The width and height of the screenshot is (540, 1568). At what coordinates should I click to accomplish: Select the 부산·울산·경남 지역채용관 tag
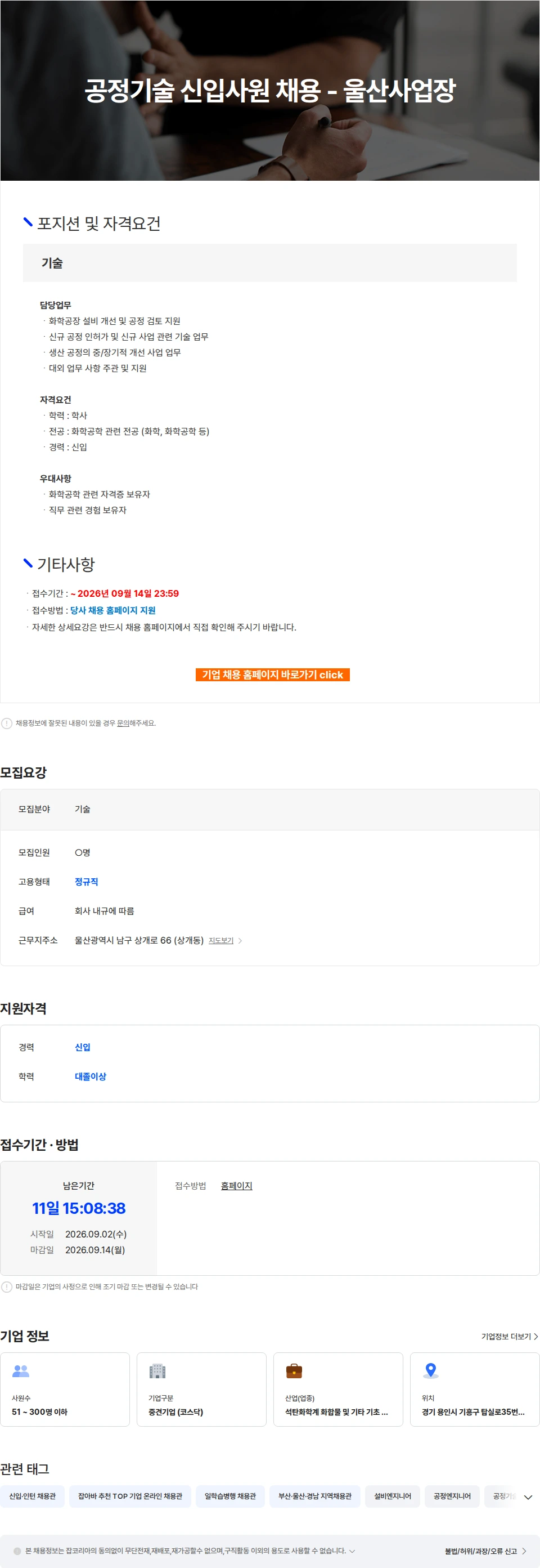315,1496
